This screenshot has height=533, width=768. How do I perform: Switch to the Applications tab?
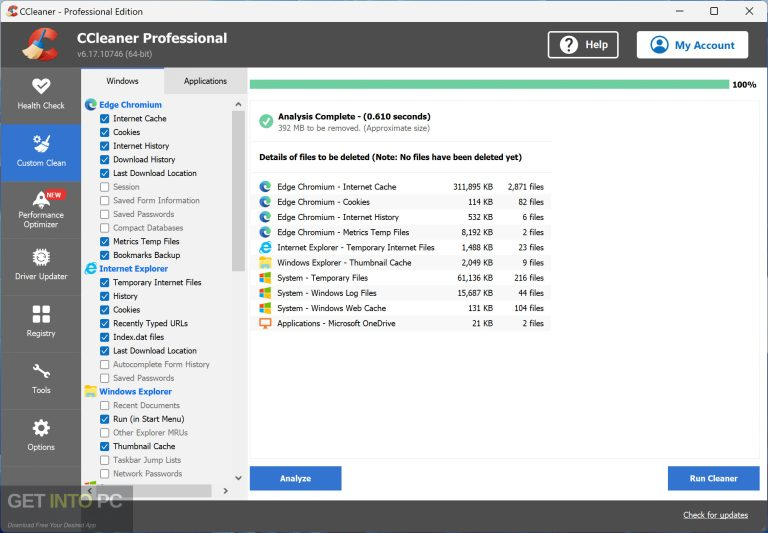click(x=205, y=81)
